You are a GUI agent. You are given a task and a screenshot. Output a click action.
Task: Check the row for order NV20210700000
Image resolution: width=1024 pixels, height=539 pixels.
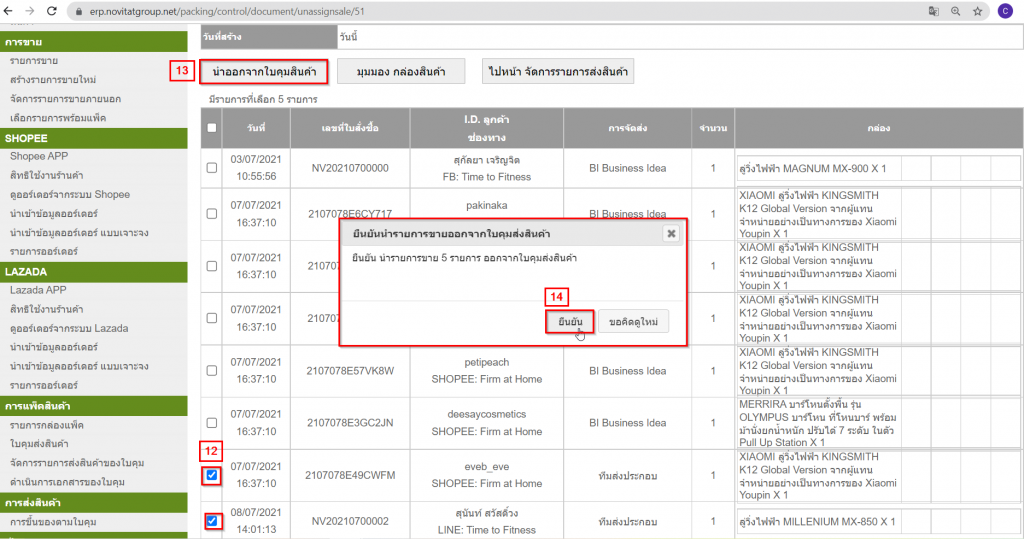tap(212, 168)
